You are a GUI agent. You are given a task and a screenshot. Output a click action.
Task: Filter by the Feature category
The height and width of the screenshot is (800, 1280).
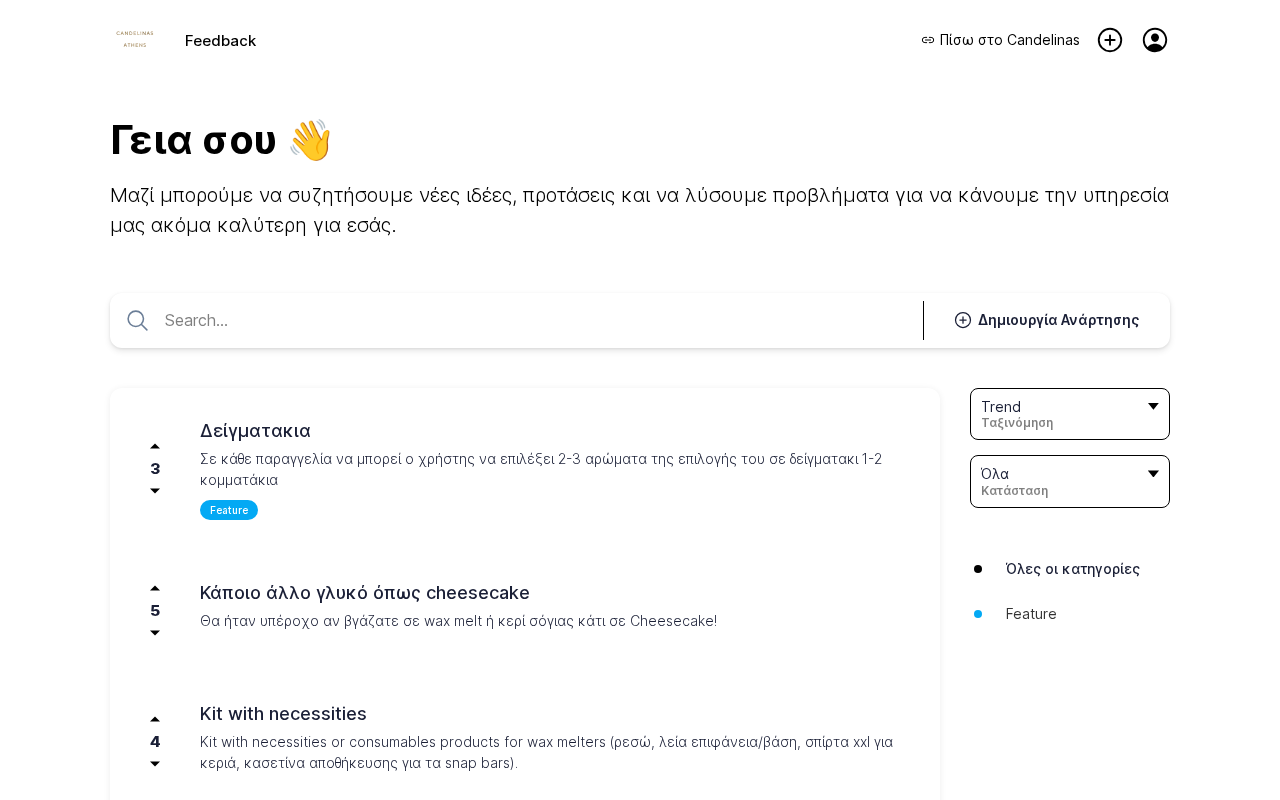click(x=1031, y=614)
